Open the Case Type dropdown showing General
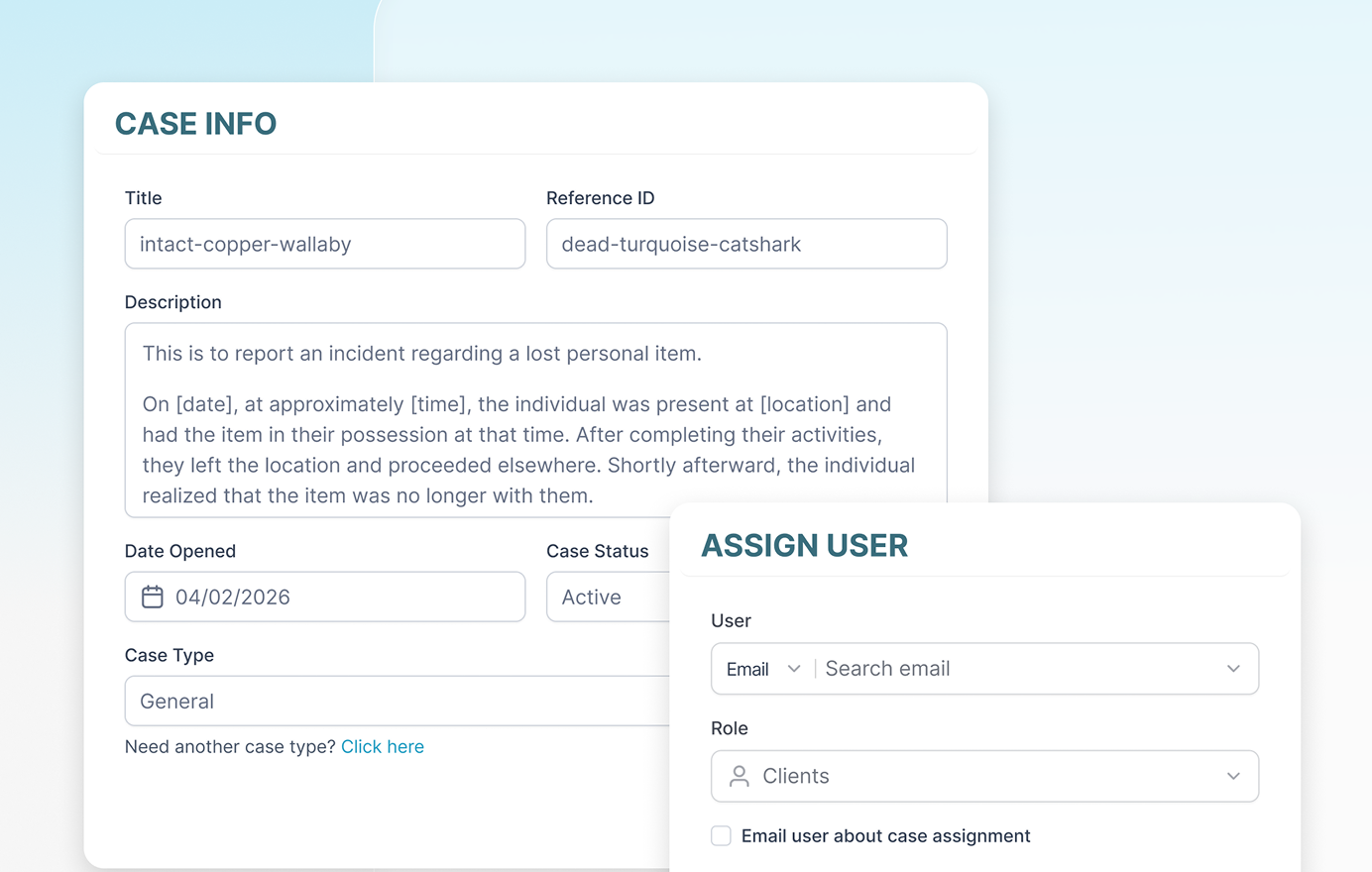The width and height of the screenshot is (1372, 872). coord(397,701)
